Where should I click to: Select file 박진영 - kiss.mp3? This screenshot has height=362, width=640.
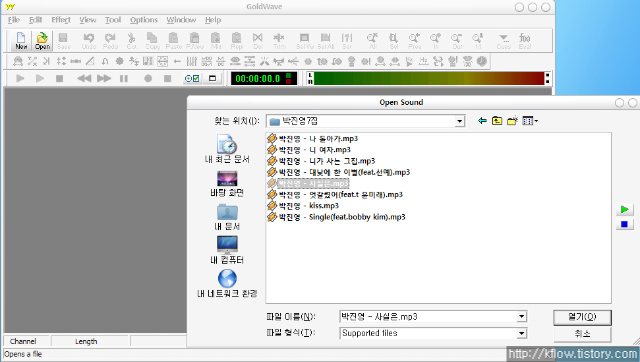(x=303, y=206)
